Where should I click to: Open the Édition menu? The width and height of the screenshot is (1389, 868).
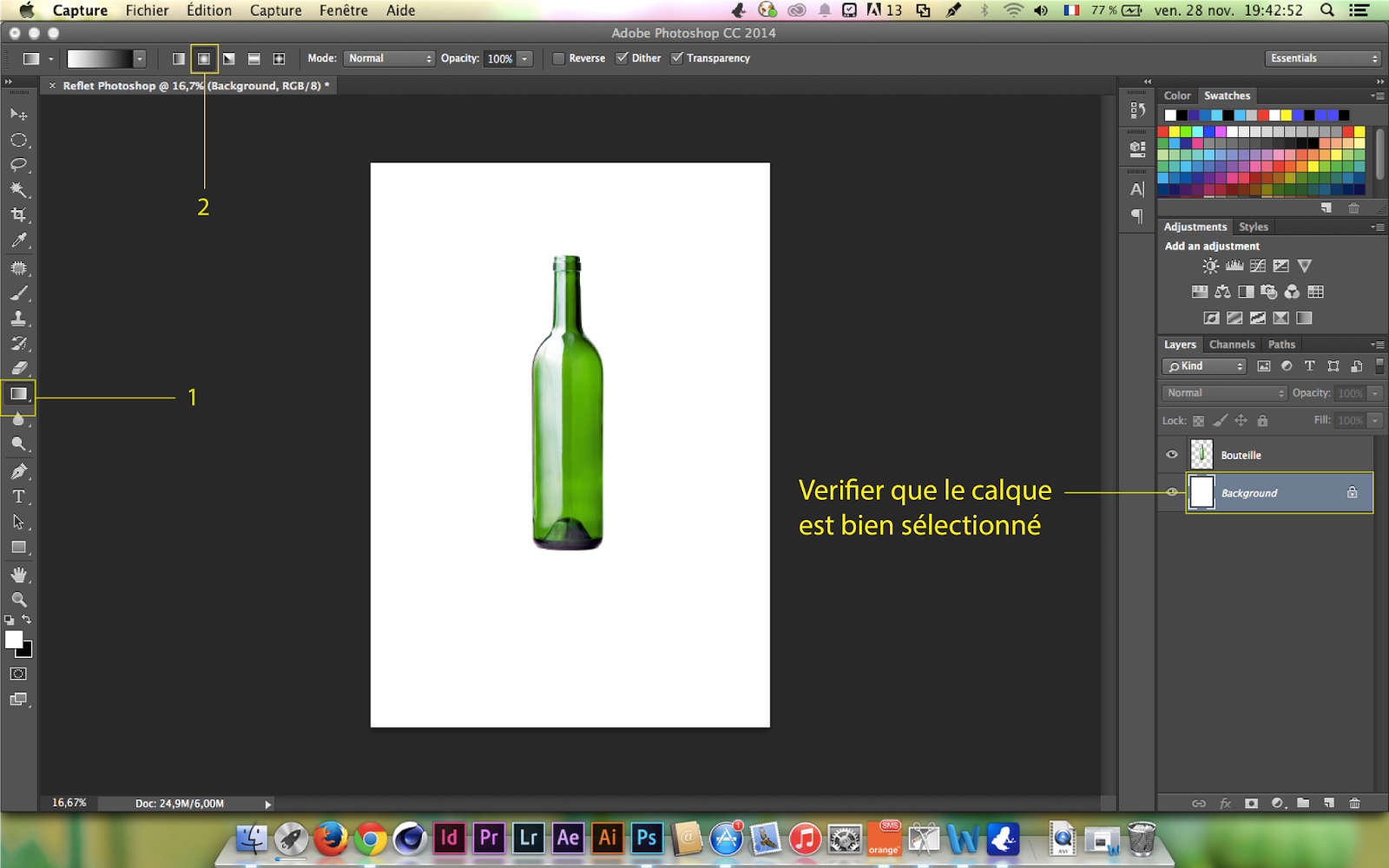[x=209, y=10]
